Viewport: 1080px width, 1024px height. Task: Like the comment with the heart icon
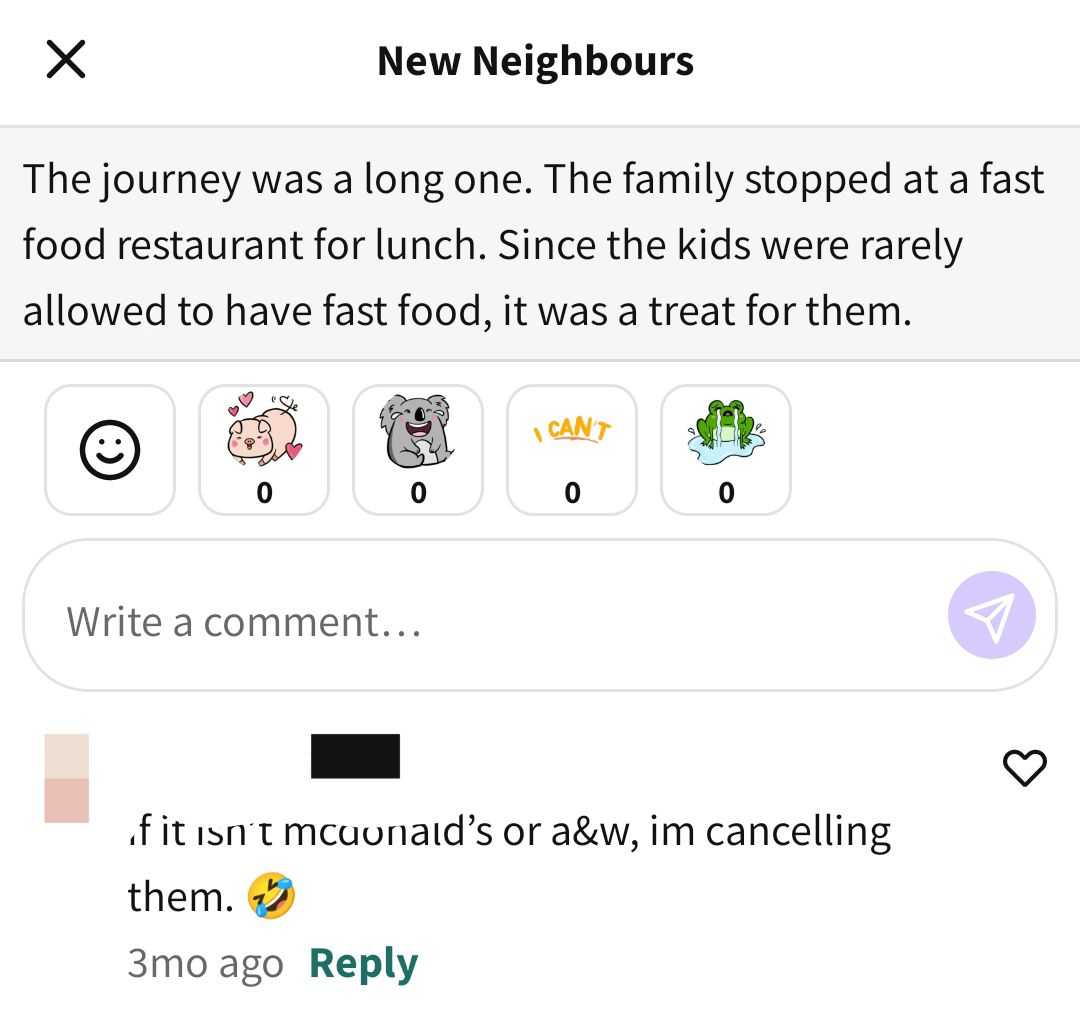click(x=1024, y=767)
